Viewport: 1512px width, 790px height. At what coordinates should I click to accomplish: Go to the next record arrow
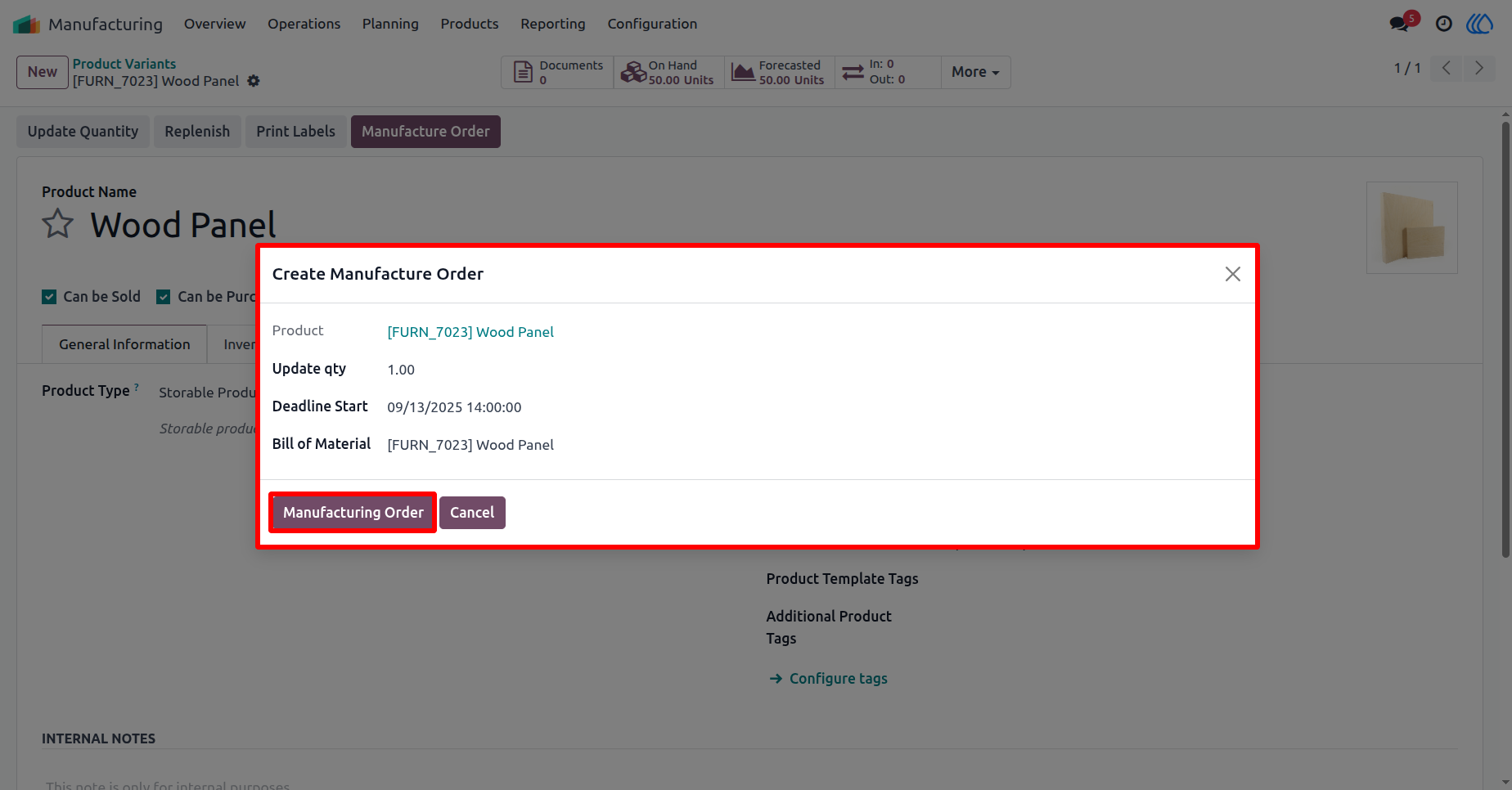pyautogui.click(x=1478, y=68)
